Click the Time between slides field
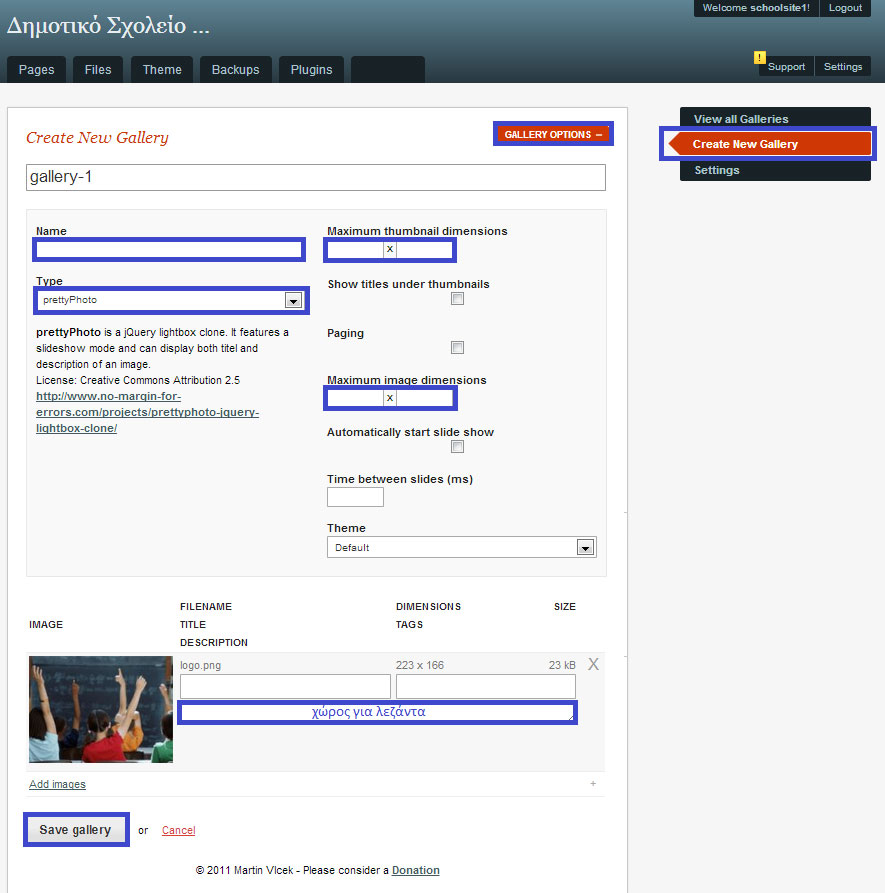This screenshot has width=885, height=893. pyautogui.click(x=355, y=497)
